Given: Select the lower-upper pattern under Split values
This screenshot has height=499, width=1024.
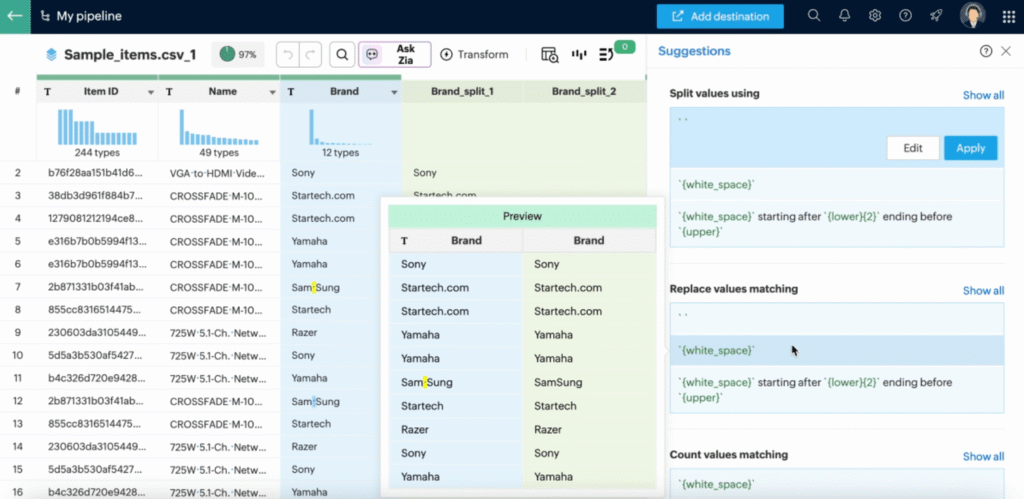Looking at the screenshot, I should click(x=837, y=224).
